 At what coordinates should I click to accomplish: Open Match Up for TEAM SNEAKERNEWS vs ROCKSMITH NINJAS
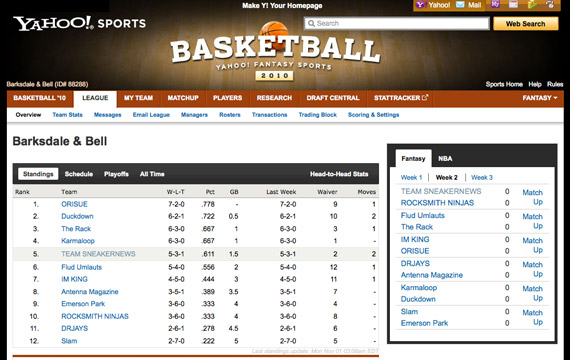[533, 197]
